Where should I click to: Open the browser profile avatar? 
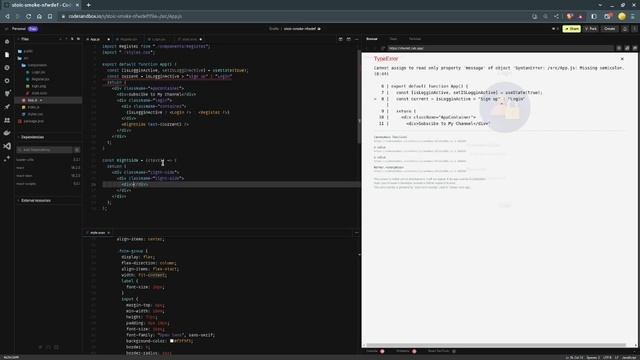point(622,16)
